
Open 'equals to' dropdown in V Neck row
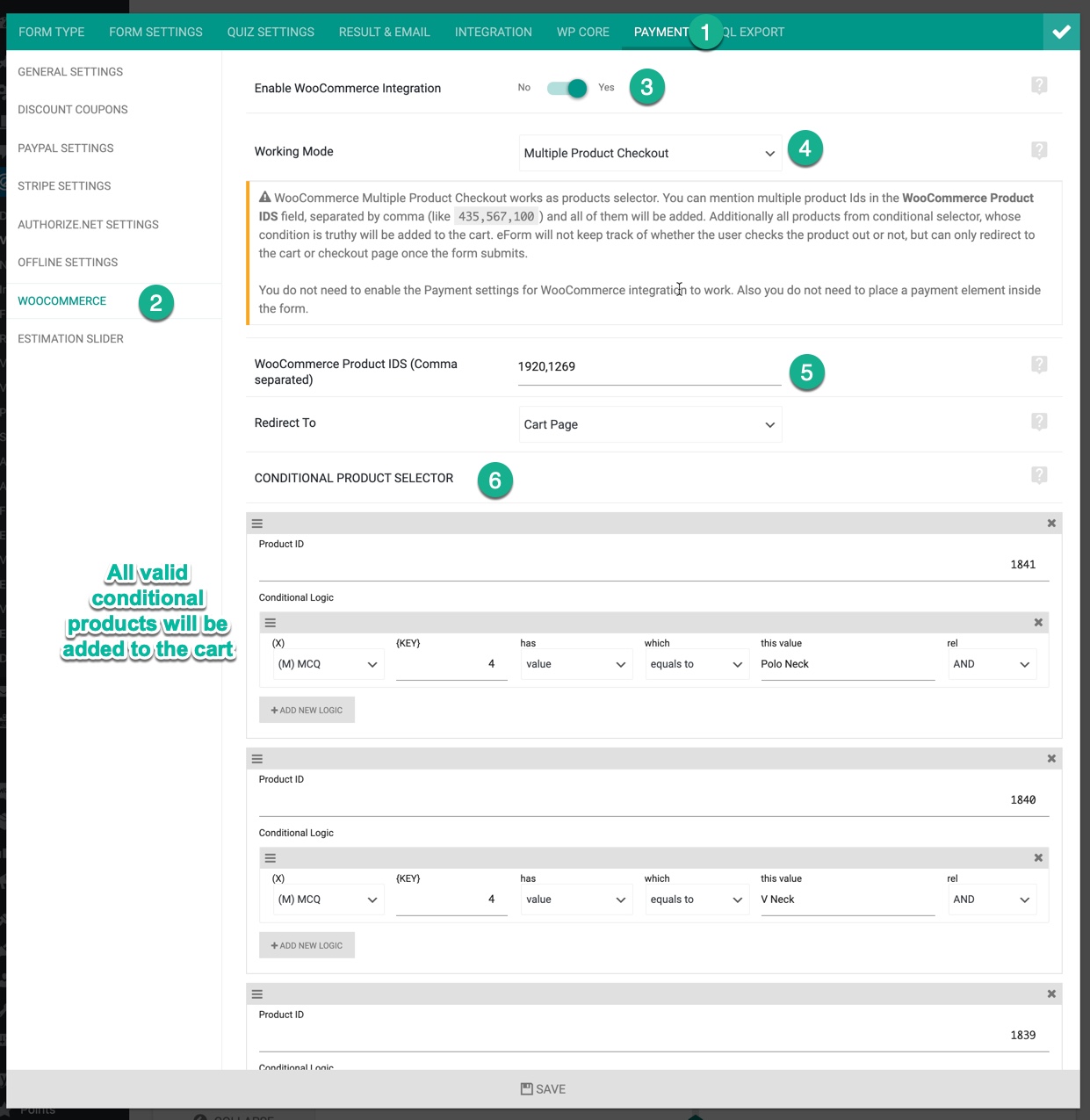point(697,900)
